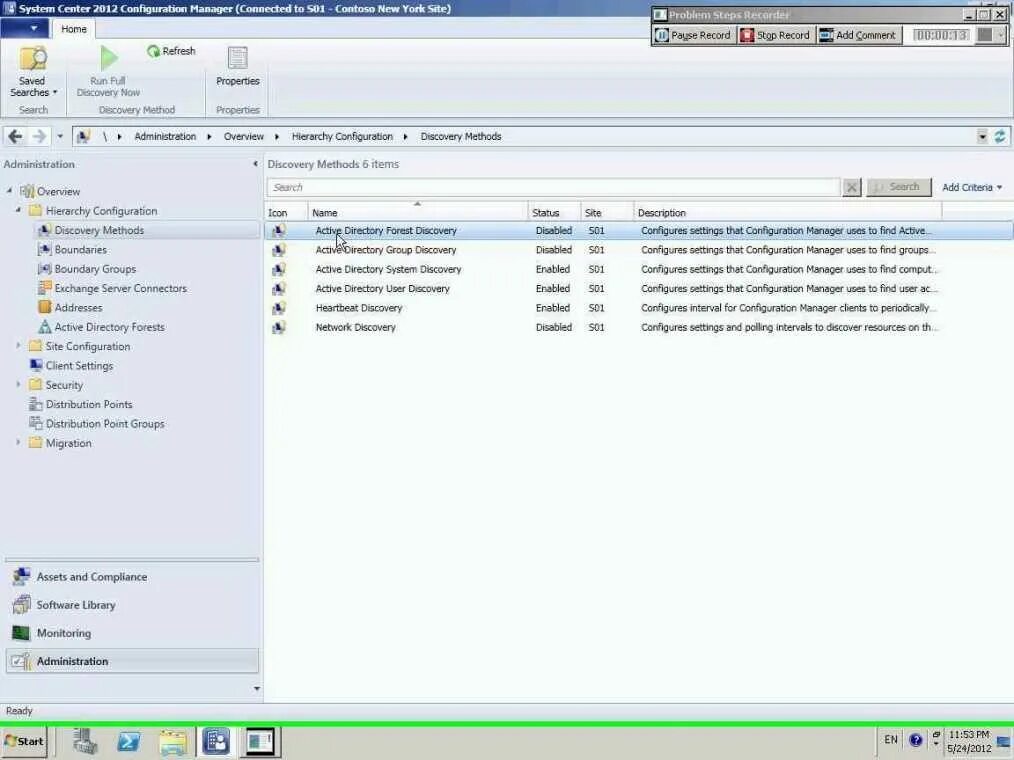Click the Assets and Compliance workspace icon
Image resolution: width=1014 pixels, height=760 pixels.
(x=21, y=577)
